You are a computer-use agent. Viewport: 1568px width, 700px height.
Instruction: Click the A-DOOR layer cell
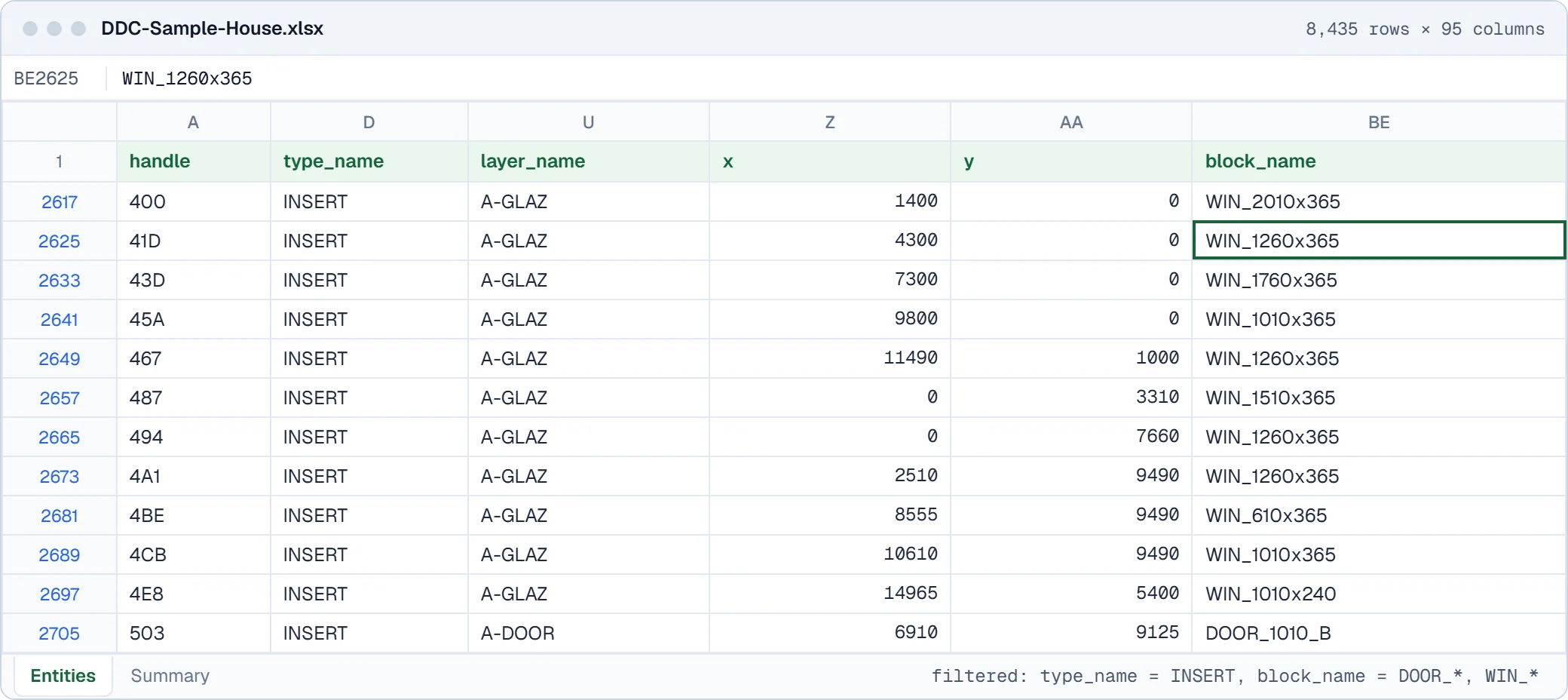(589, 634)
